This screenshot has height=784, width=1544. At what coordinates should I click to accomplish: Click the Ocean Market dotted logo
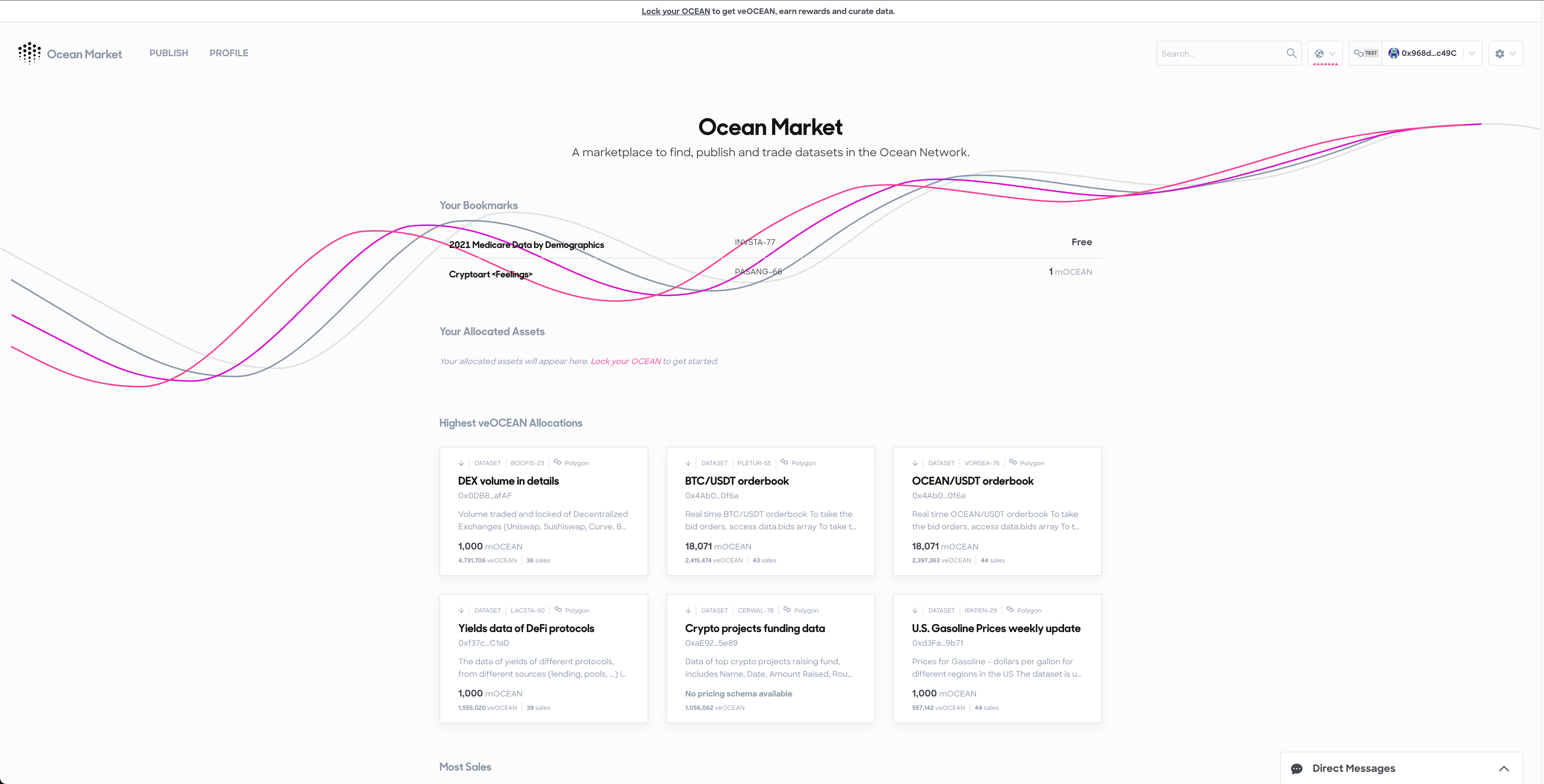(29, 53)
